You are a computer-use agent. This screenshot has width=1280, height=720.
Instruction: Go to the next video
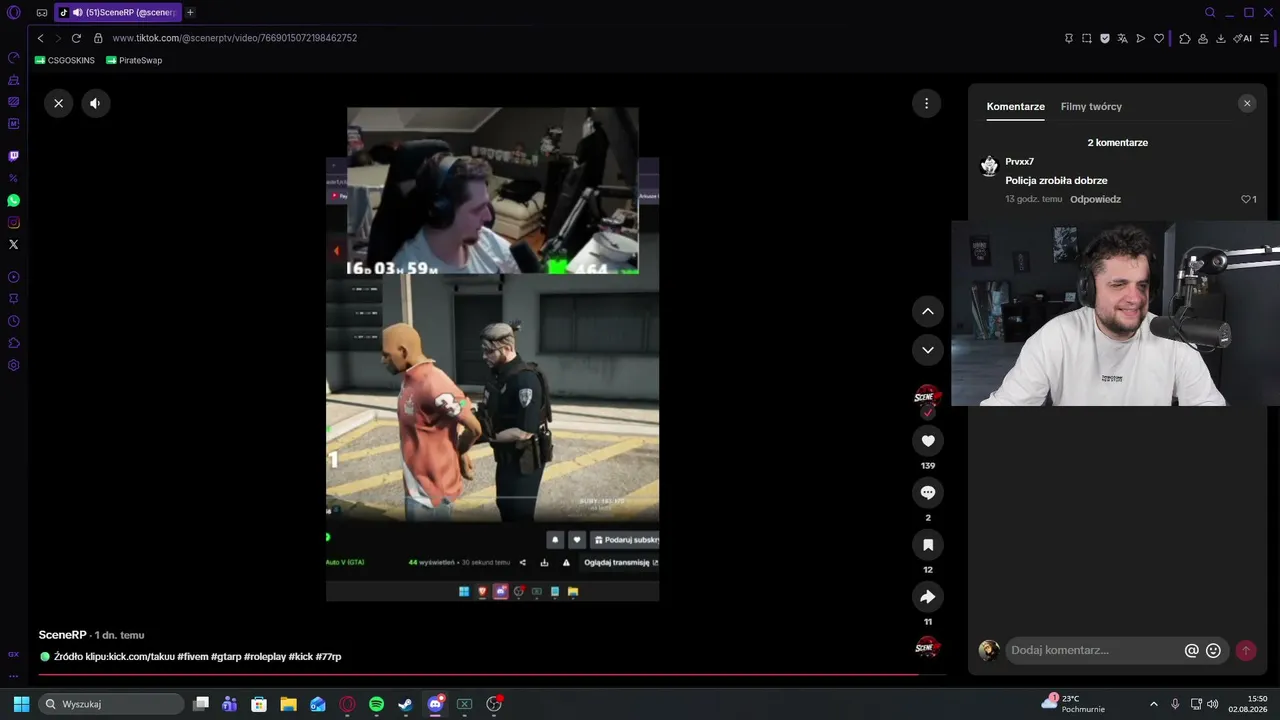coord(928,349)
